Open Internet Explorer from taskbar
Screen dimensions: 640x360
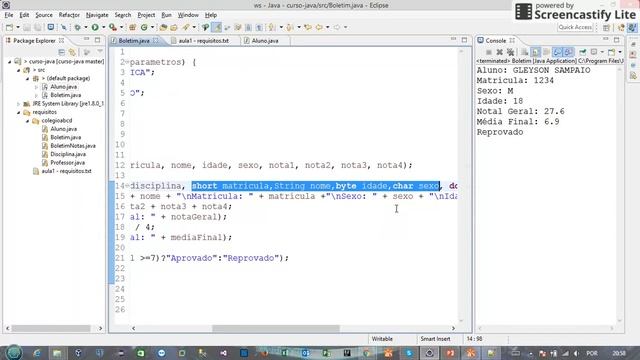[x=36, y=353]
